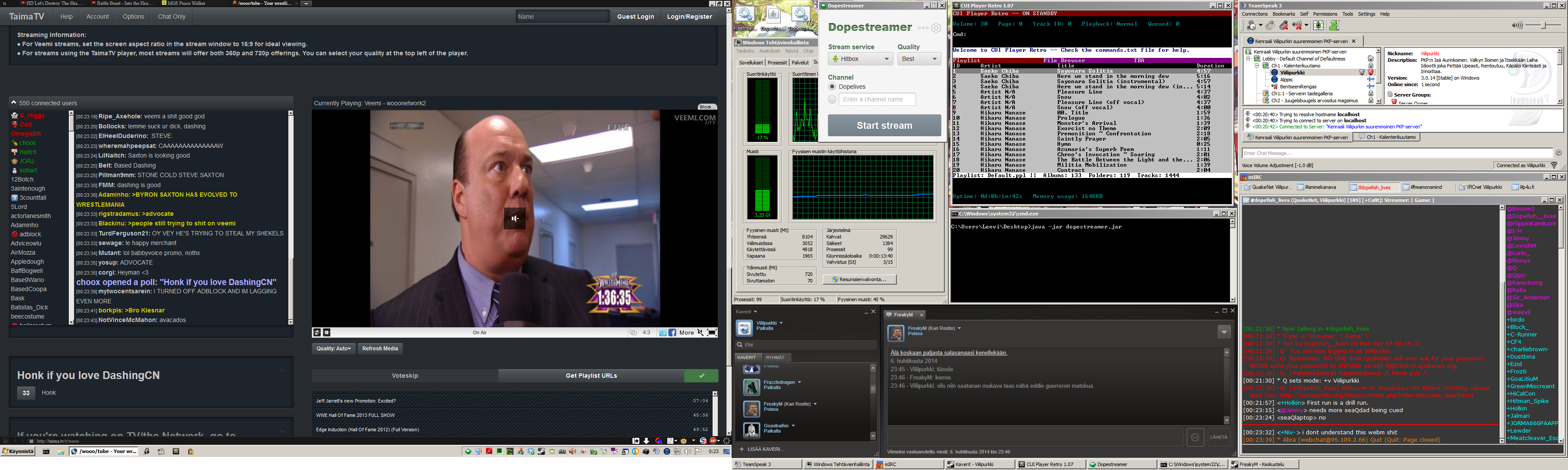Click the TeamSpeak contacts manager icon
The width and height of the screenshot is (1568, 470).
pos(1334,26)
